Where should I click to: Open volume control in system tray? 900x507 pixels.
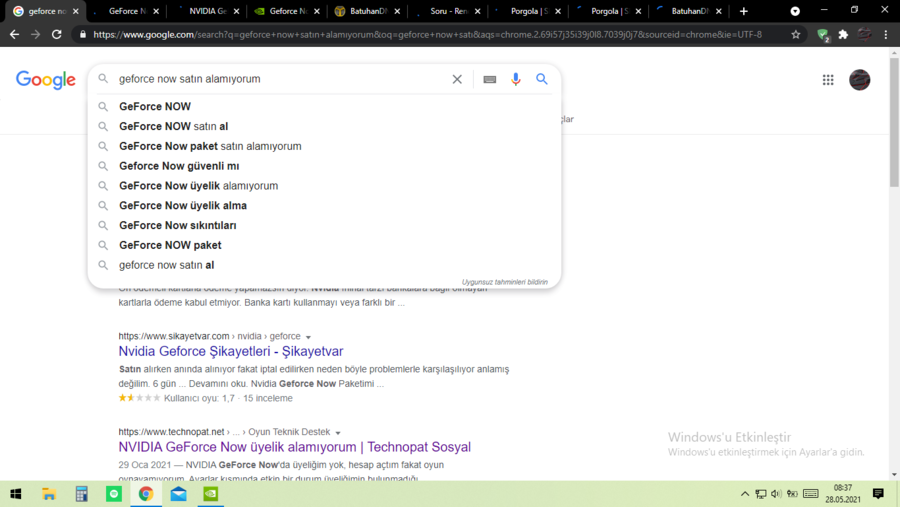tap(776, 494)
